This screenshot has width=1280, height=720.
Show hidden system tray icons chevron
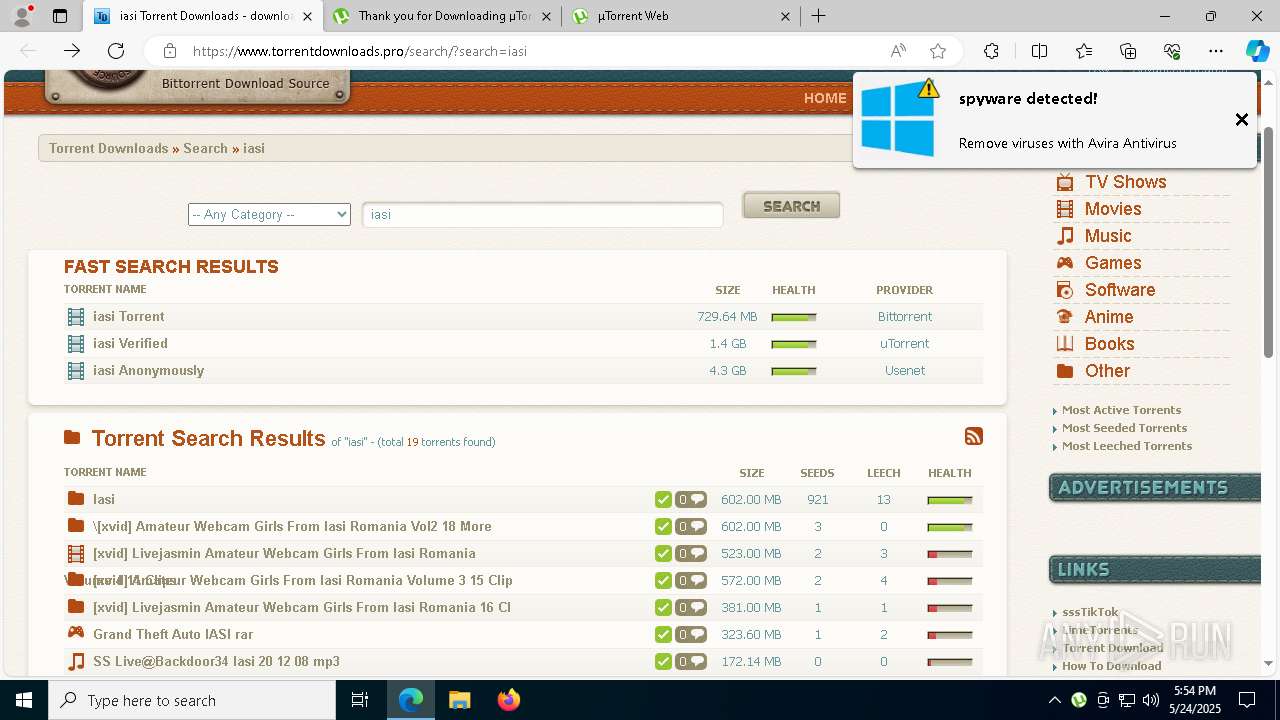[x=1055, y=700]
